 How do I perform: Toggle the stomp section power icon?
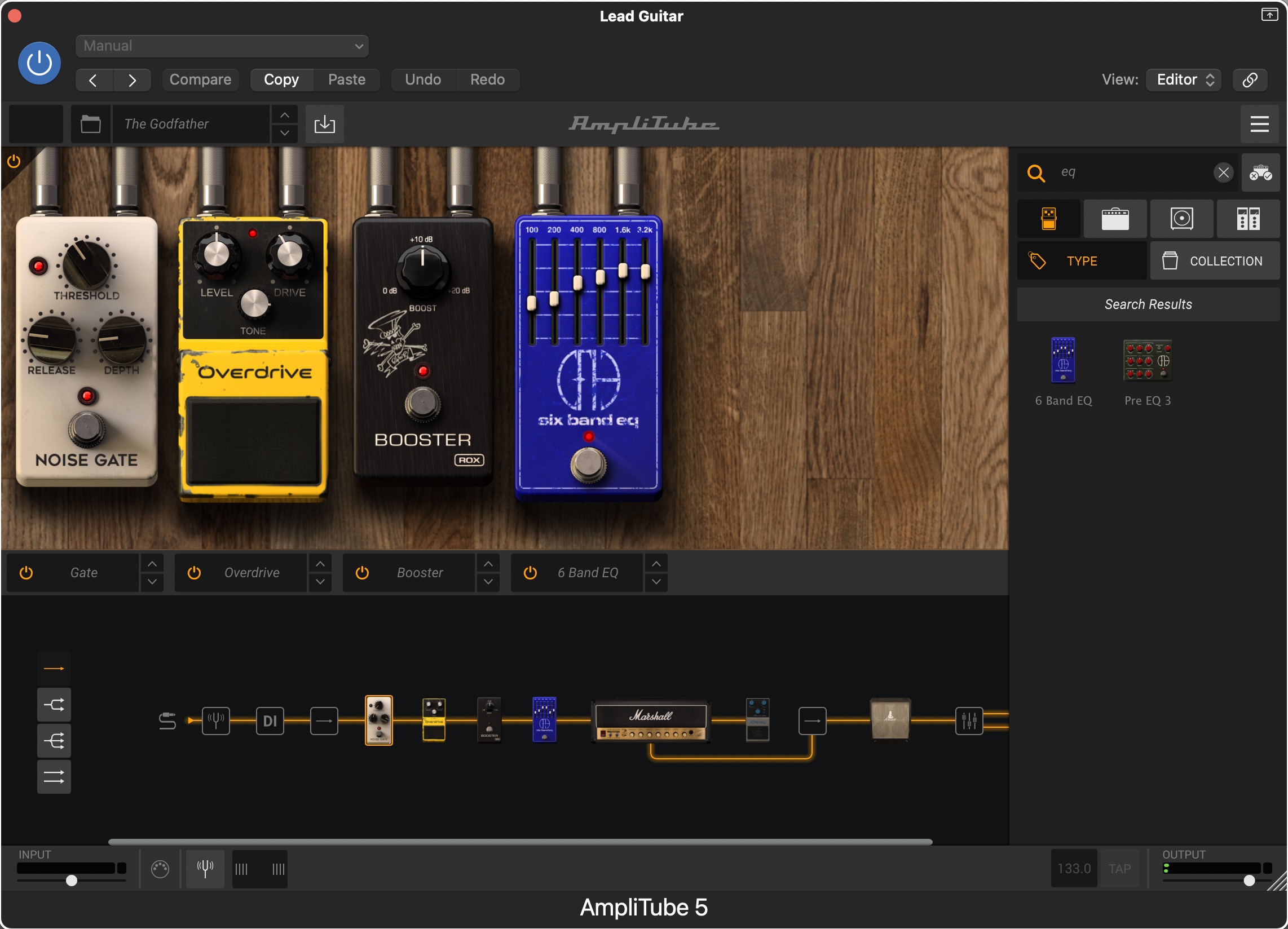click(x=14, y=161)
